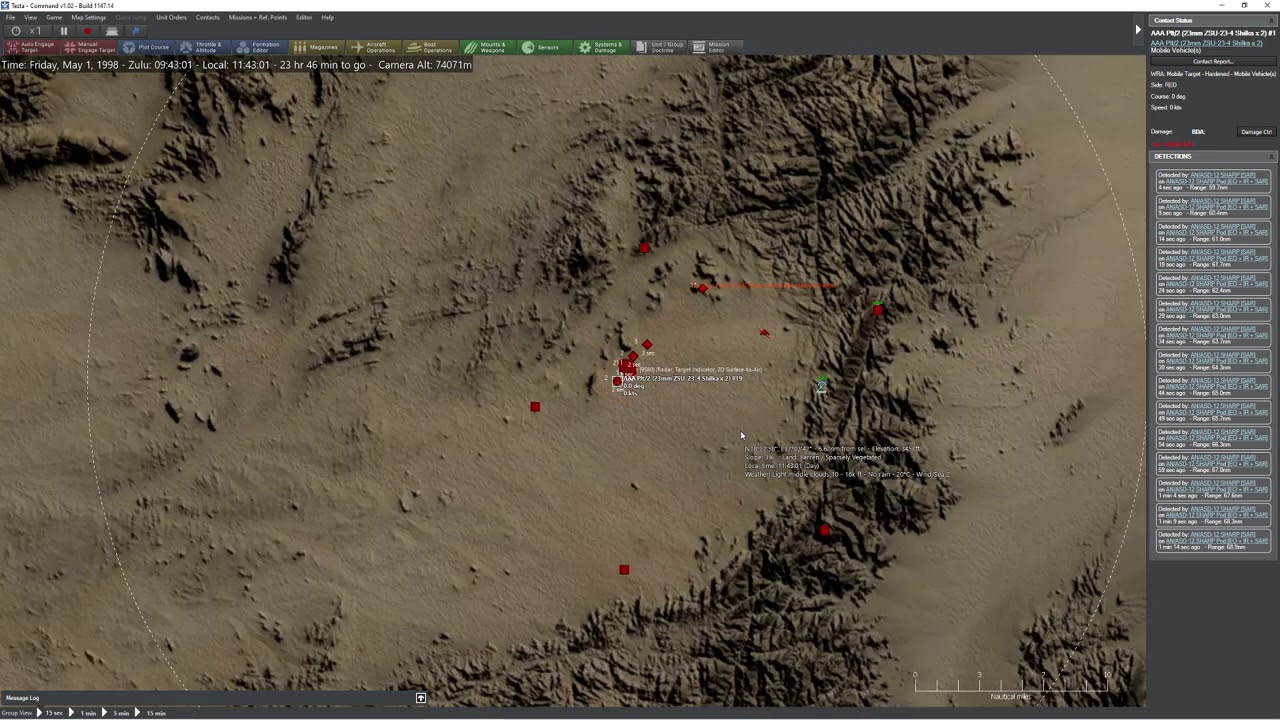The height and width of the screenshot is (720, 1280).
Task: Select the AAA Plt/2 ZSU-23-4 unit on the map
Action: tap(617, 381)
